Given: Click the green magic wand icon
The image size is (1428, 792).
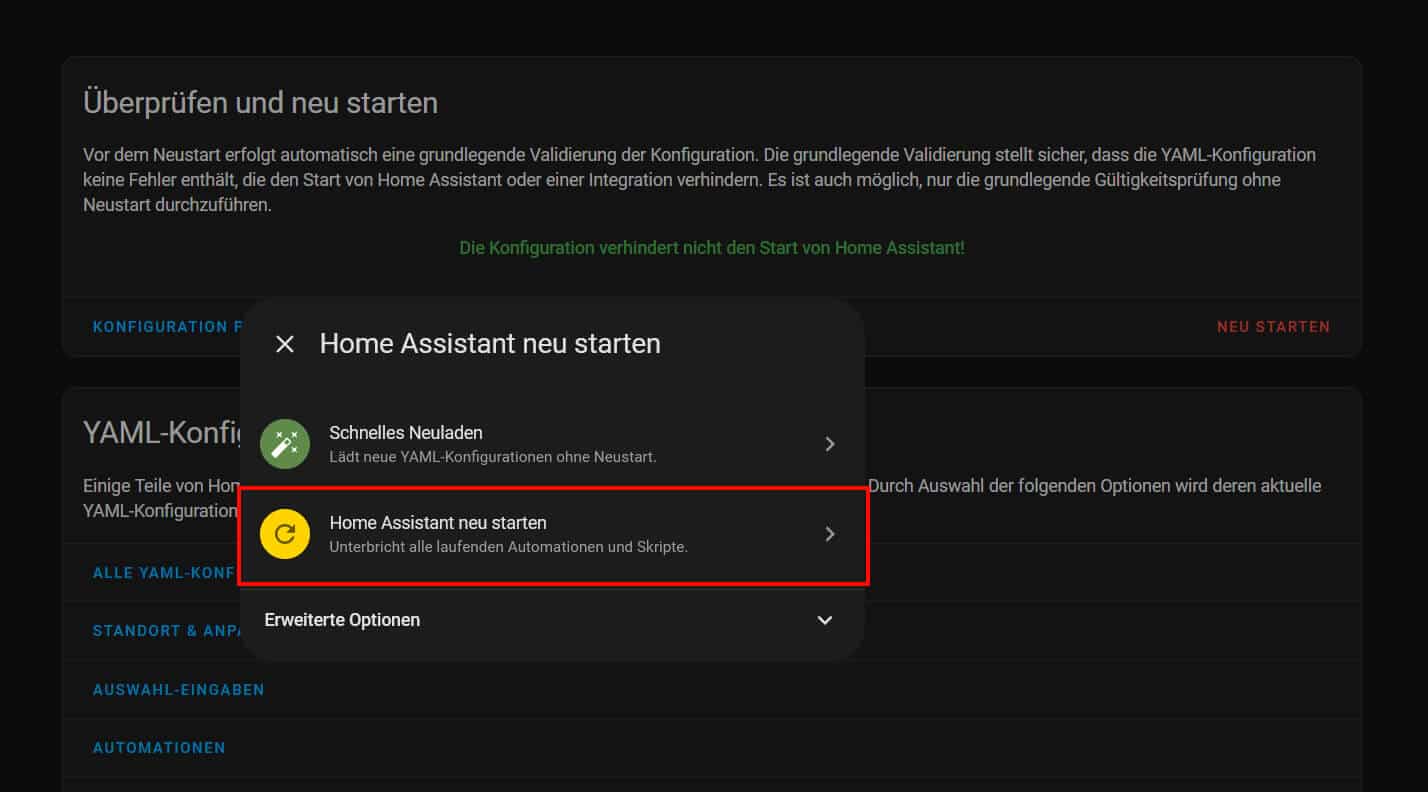Looking at the screenshot, I should click(285, 444).
